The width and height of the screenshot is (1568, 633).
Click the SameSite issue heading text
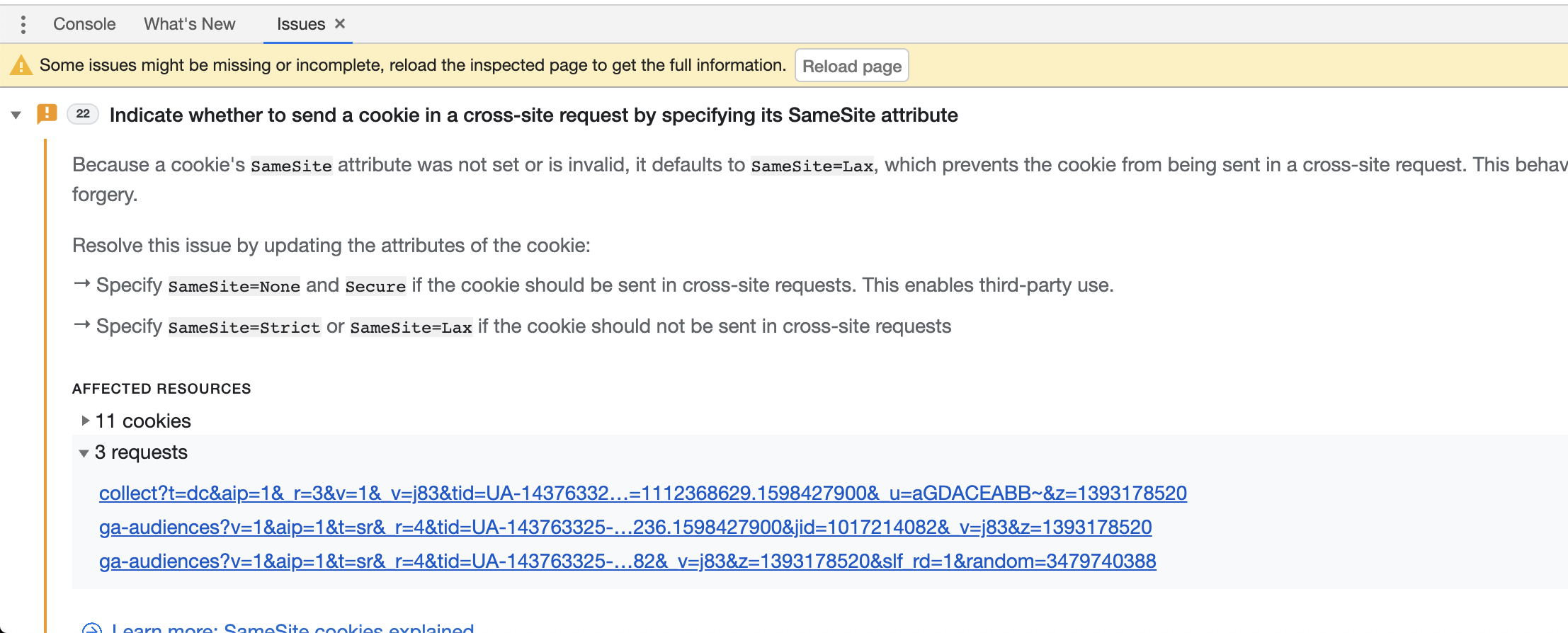click(x=533, y=114)
